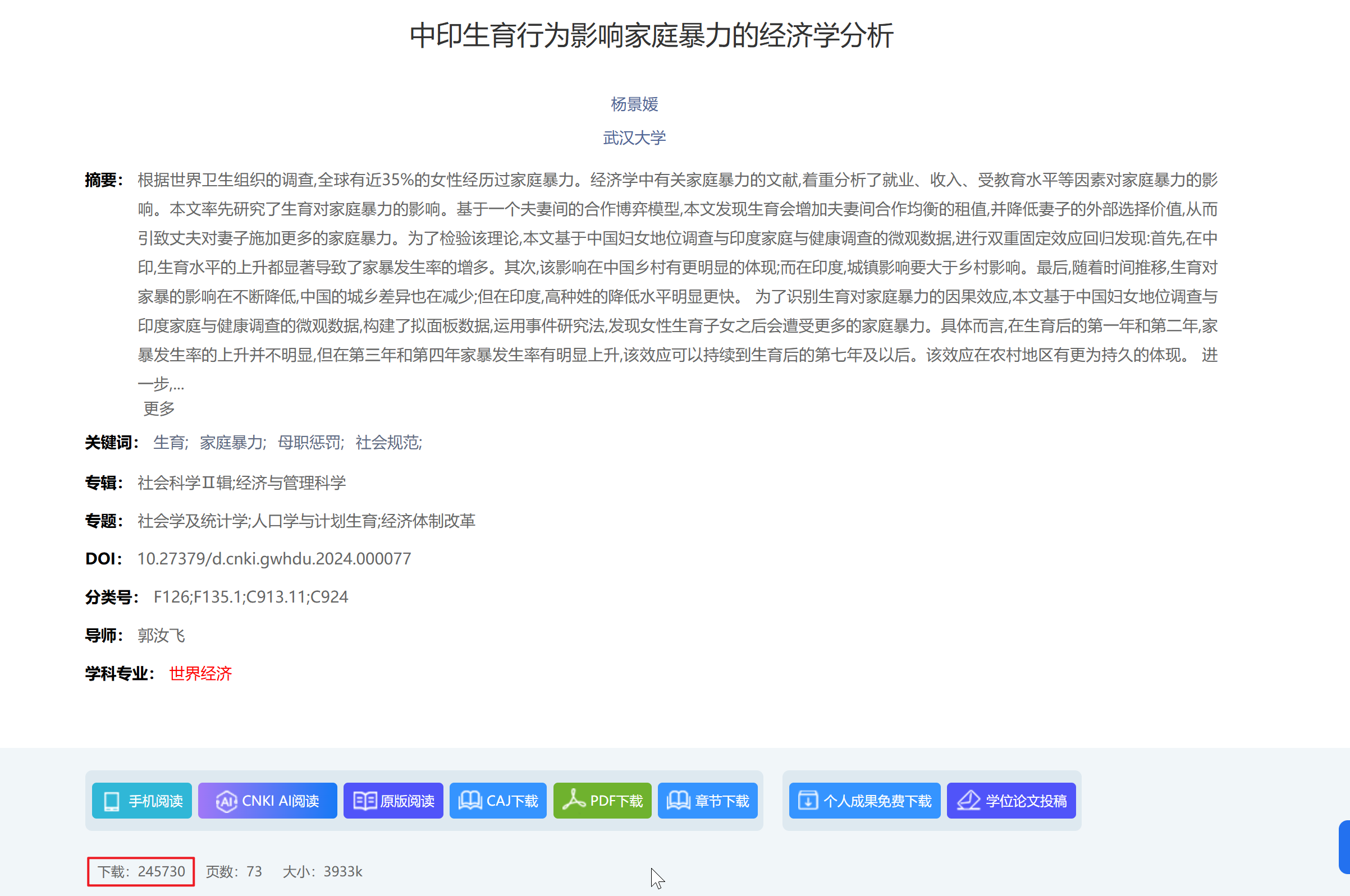Click the book icon on 章节下载
The width and height of the screenshot is (1350, 896).
pos(679,801)
